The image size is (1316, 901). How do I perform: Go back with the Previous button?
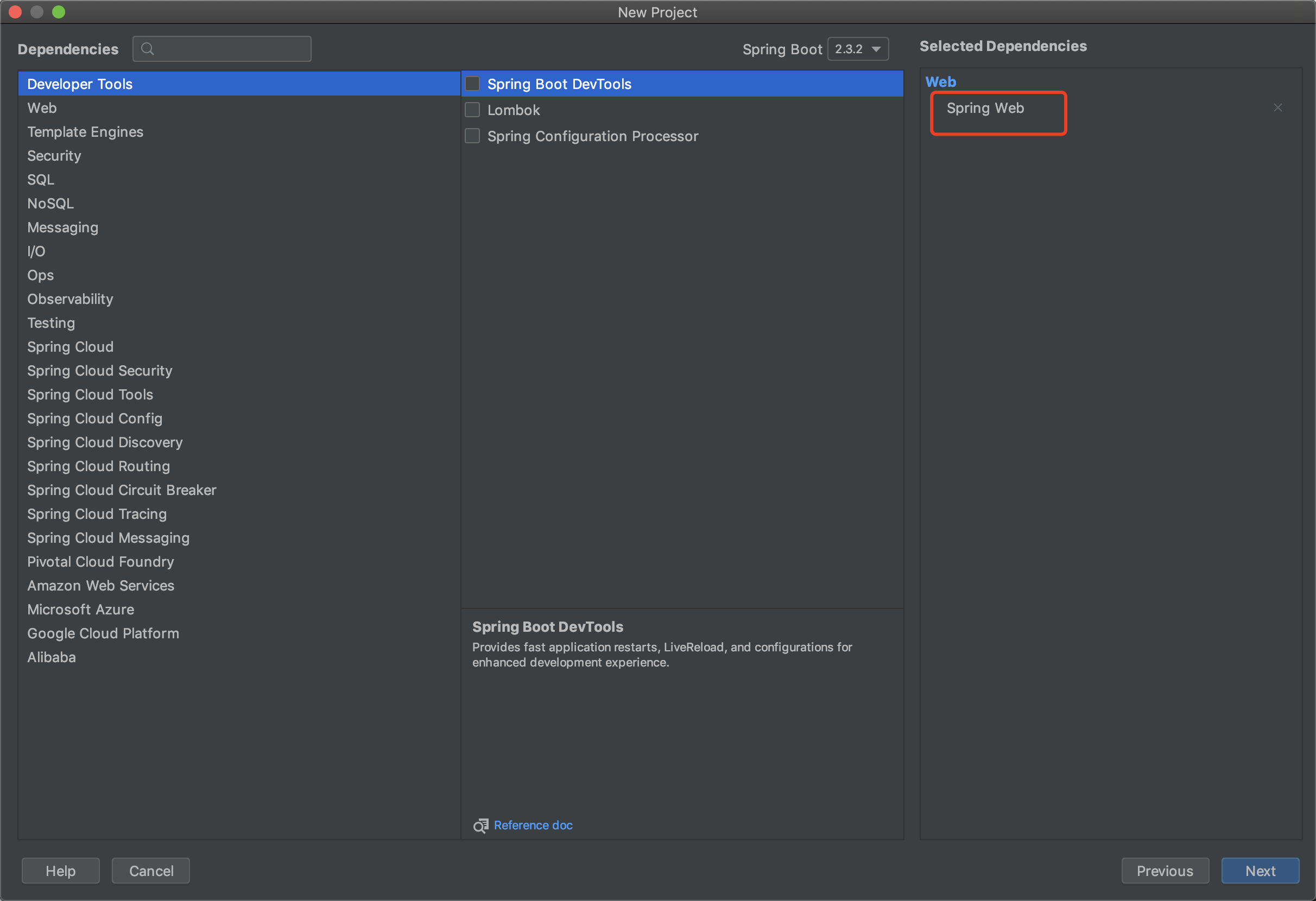pos(1165,871)
